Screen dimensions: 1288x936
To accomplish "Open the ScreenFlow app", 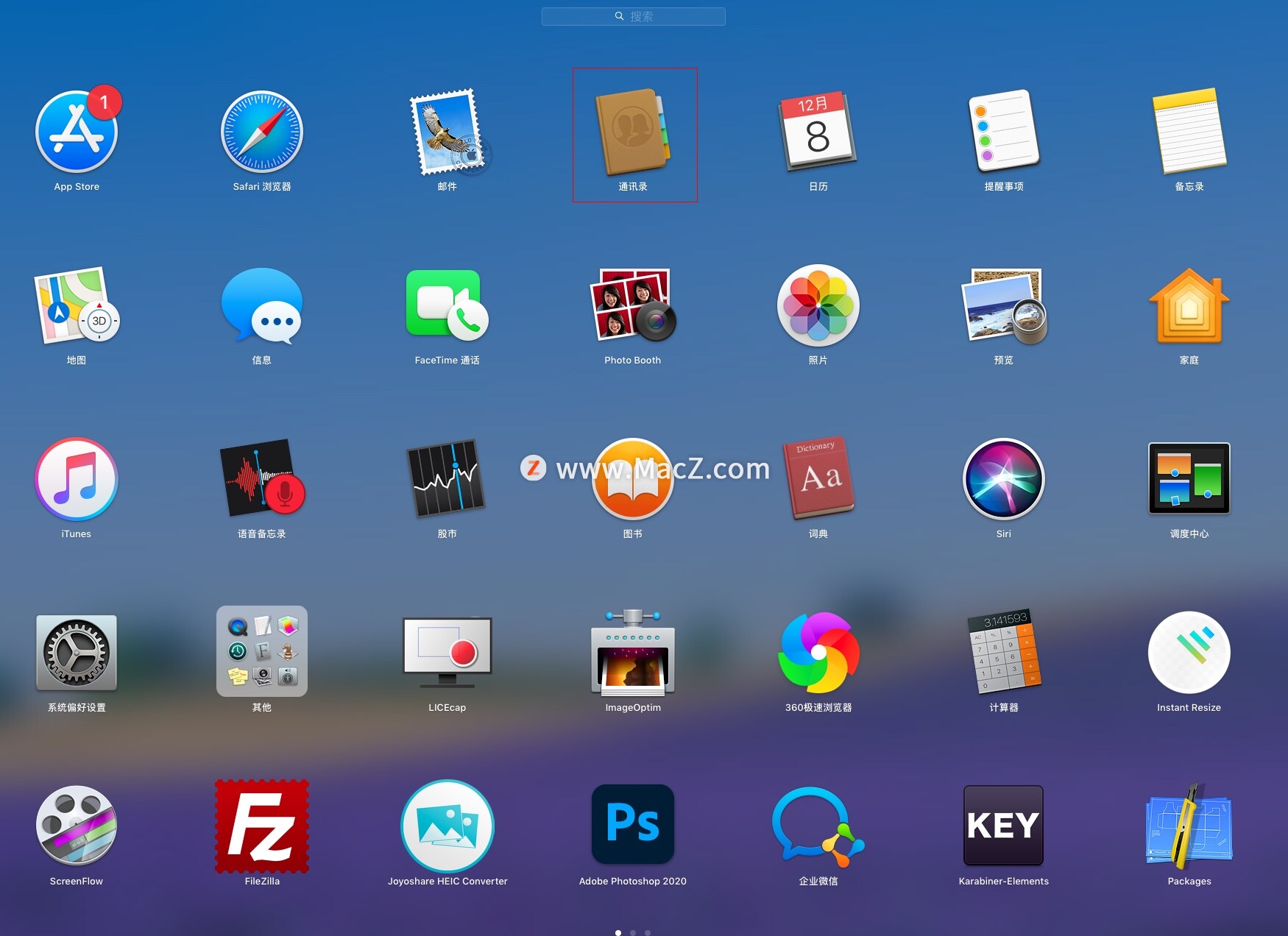I will coord(77,826).
